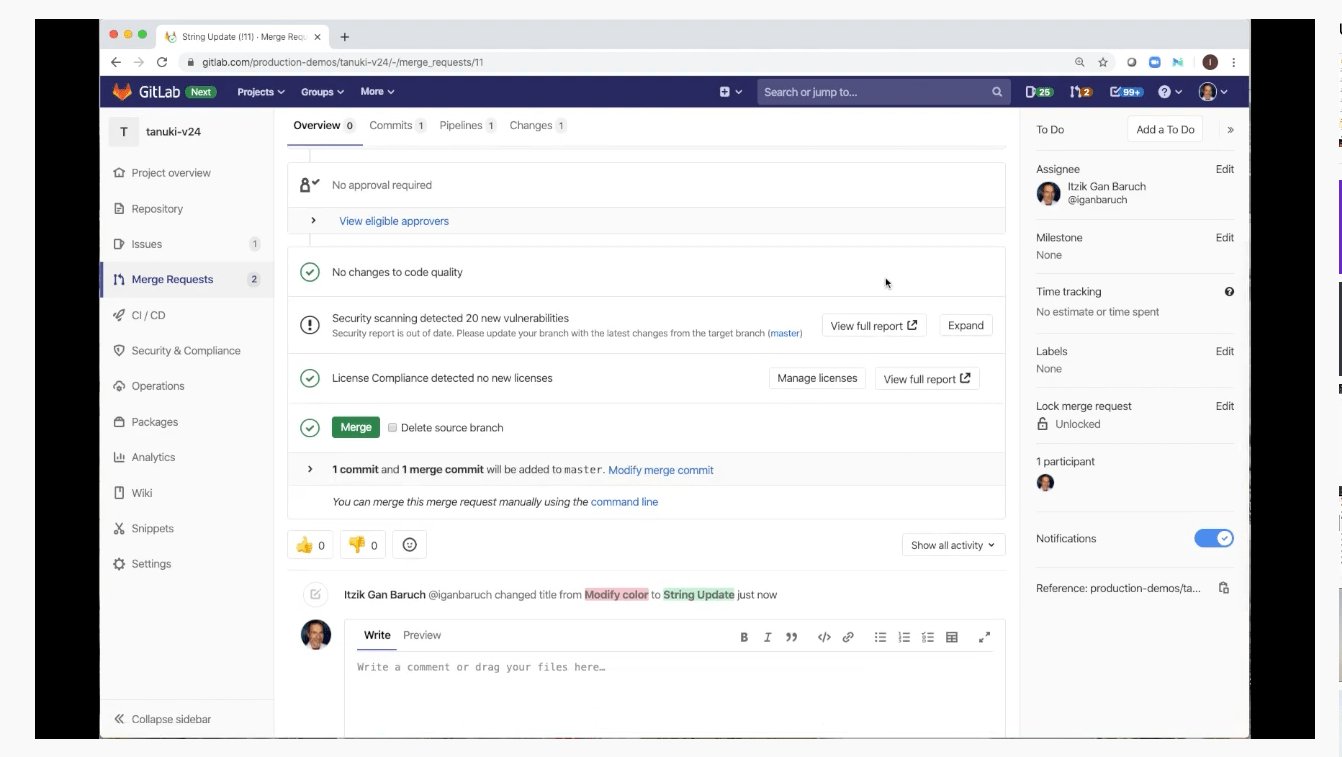Click the thumbs up reaction button
The image size is (1342, 757).
[310, 545]
